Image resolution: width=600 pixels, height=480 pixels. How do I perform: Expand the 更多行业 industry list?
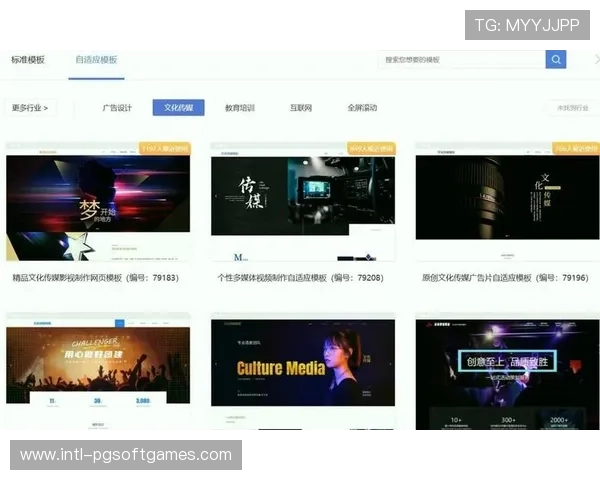click(x=30, y=108)
